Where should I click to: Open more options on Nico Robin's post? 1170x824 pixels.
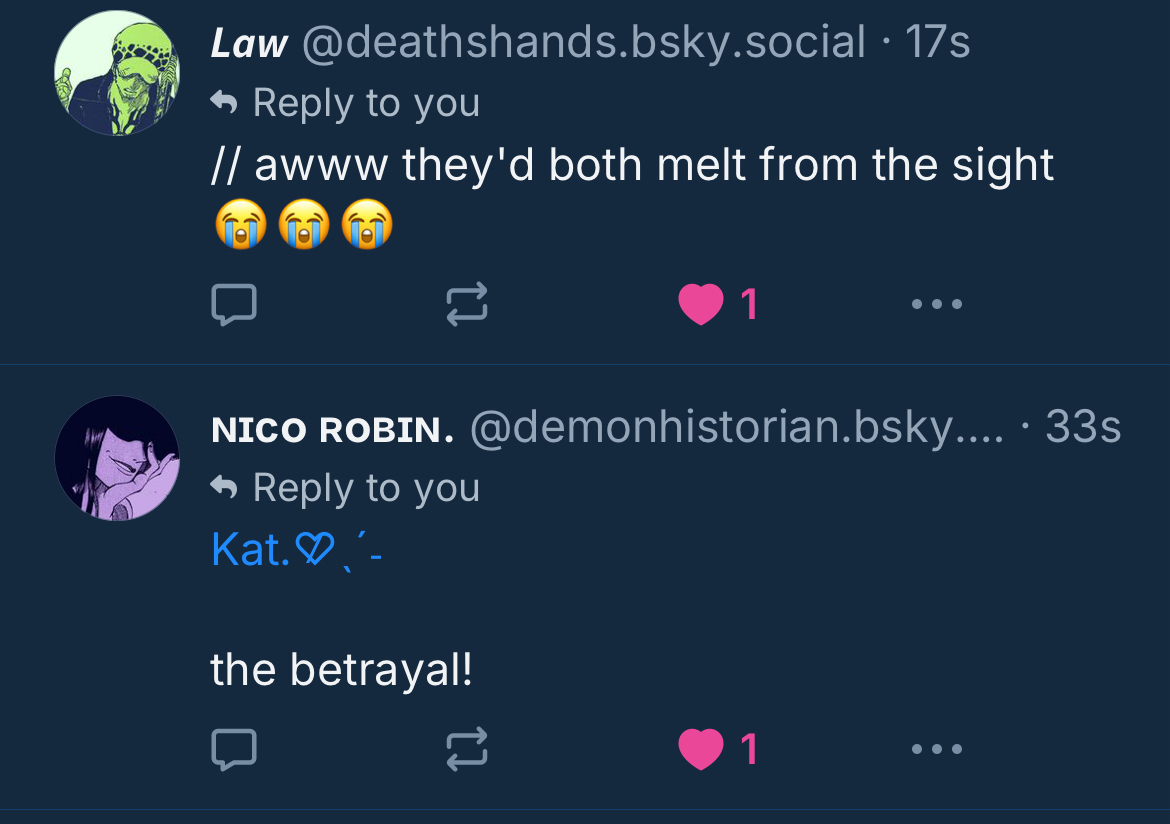(x=937, y=748)
